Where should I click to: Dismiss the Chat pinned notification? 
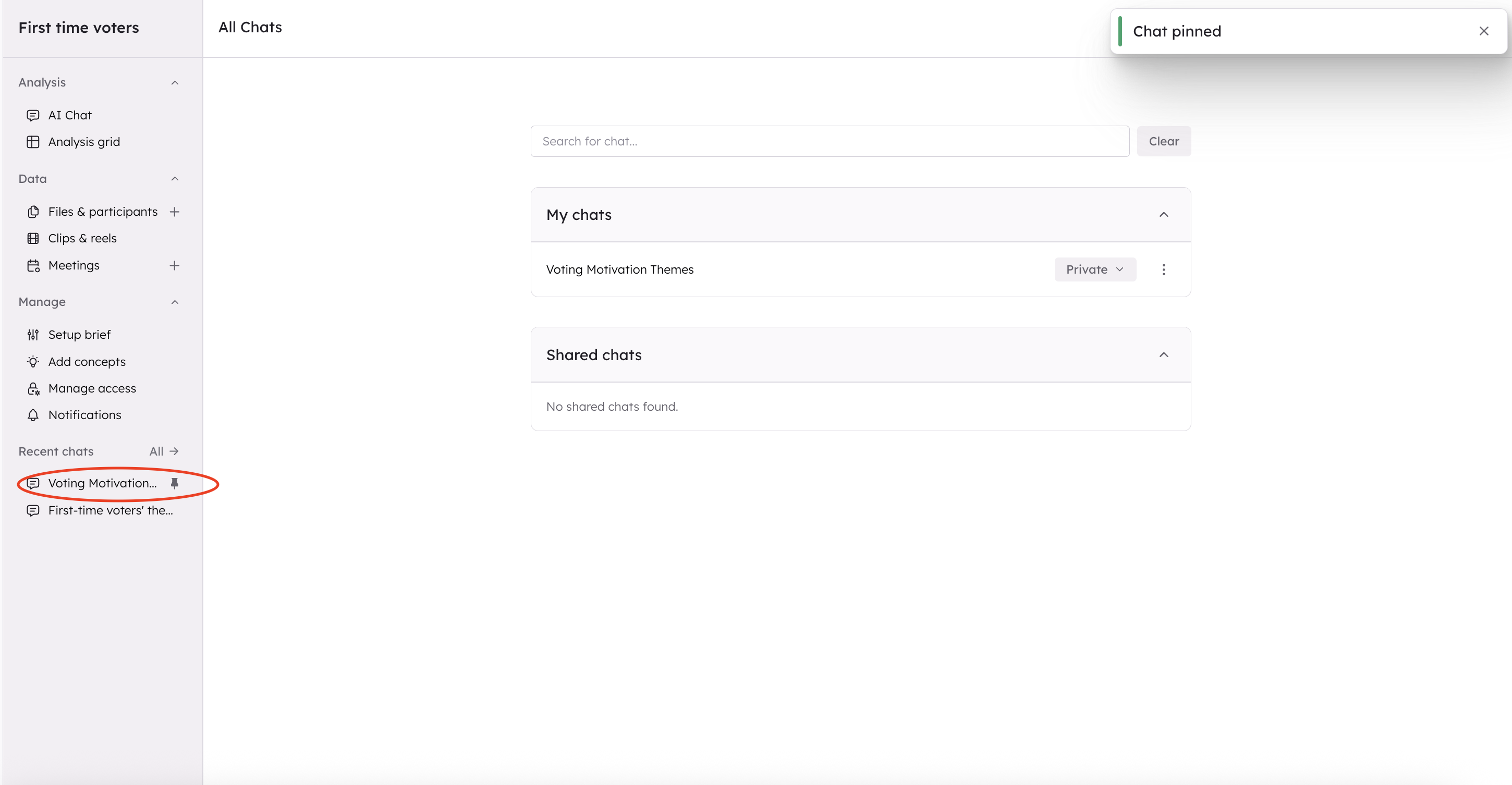(x=1483, y=31)
